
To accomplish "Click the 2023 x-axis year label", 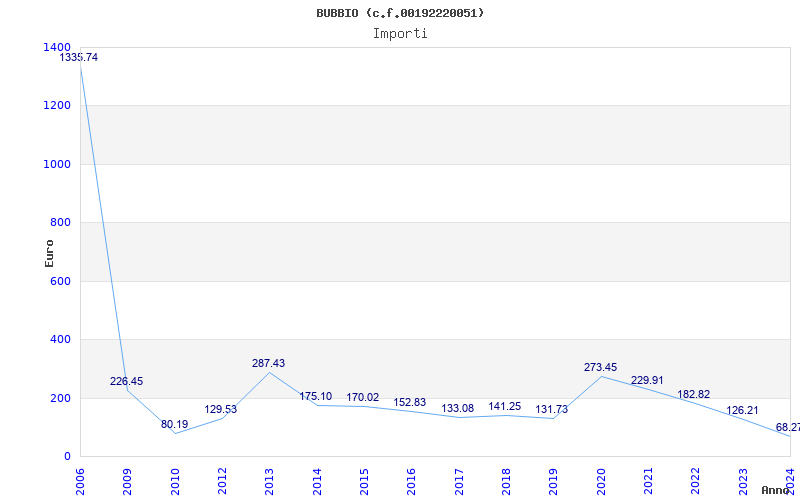I will [x=743, y=482].
